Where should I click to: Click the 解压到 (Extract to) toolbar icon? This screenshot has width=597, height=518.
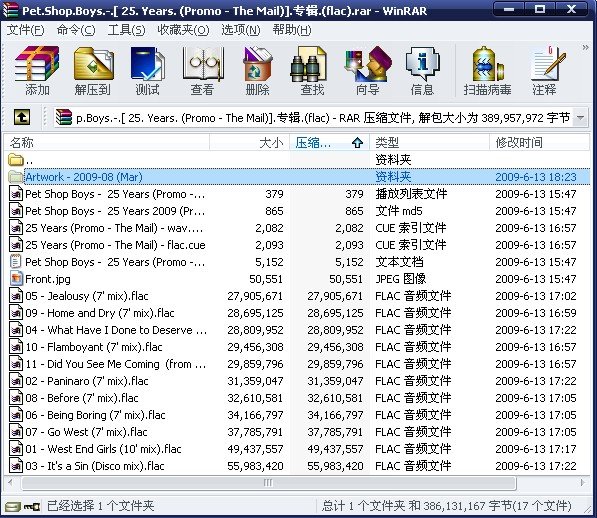[93, 71]
